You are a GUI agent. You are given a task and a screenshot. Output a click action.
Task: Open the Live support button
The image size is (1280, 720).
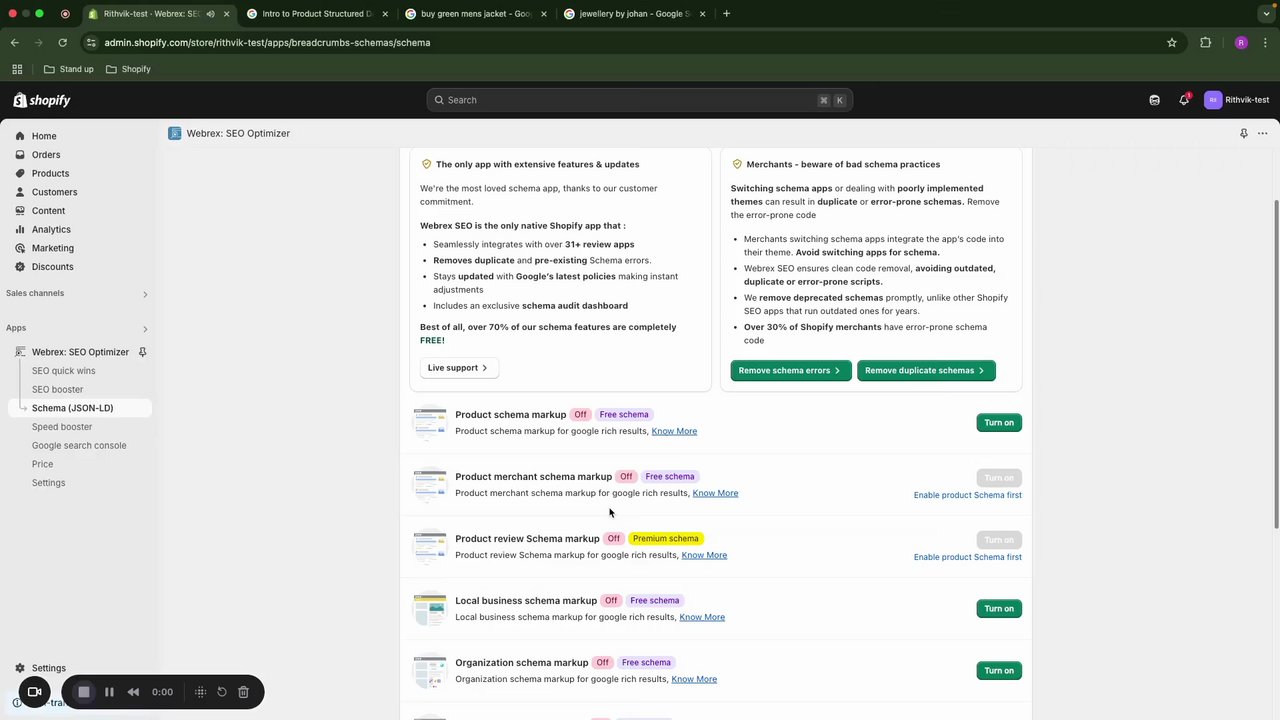(x=458, y=368)
